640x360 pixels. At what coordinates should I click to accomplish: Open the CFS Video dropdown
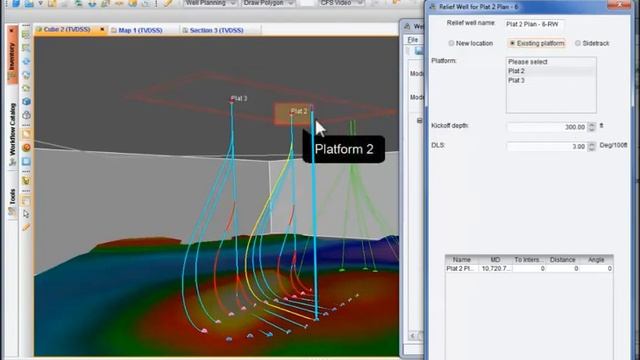coord(360,3)
